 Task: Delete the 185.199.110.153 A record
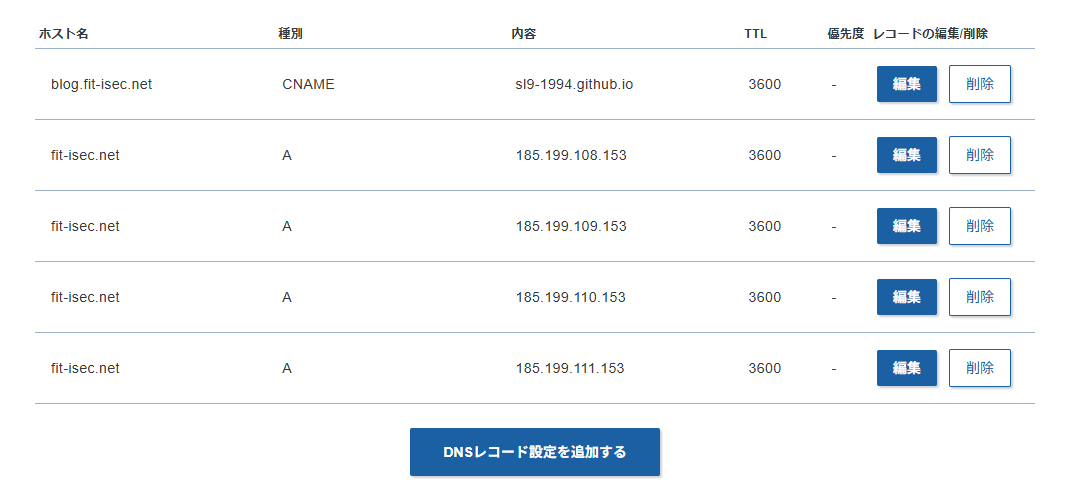[979, 297]
